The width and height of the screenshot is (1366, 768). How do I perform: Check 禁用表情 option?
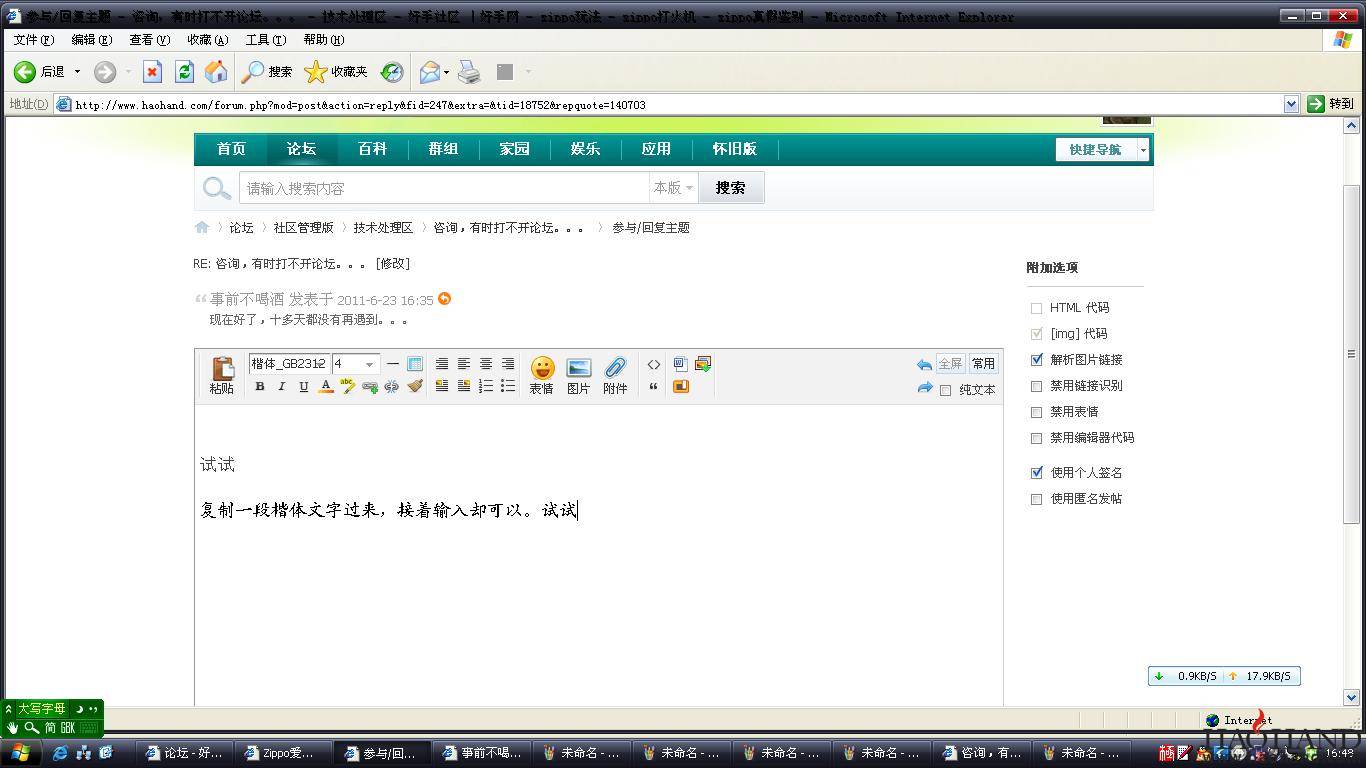pos(1036,412)
